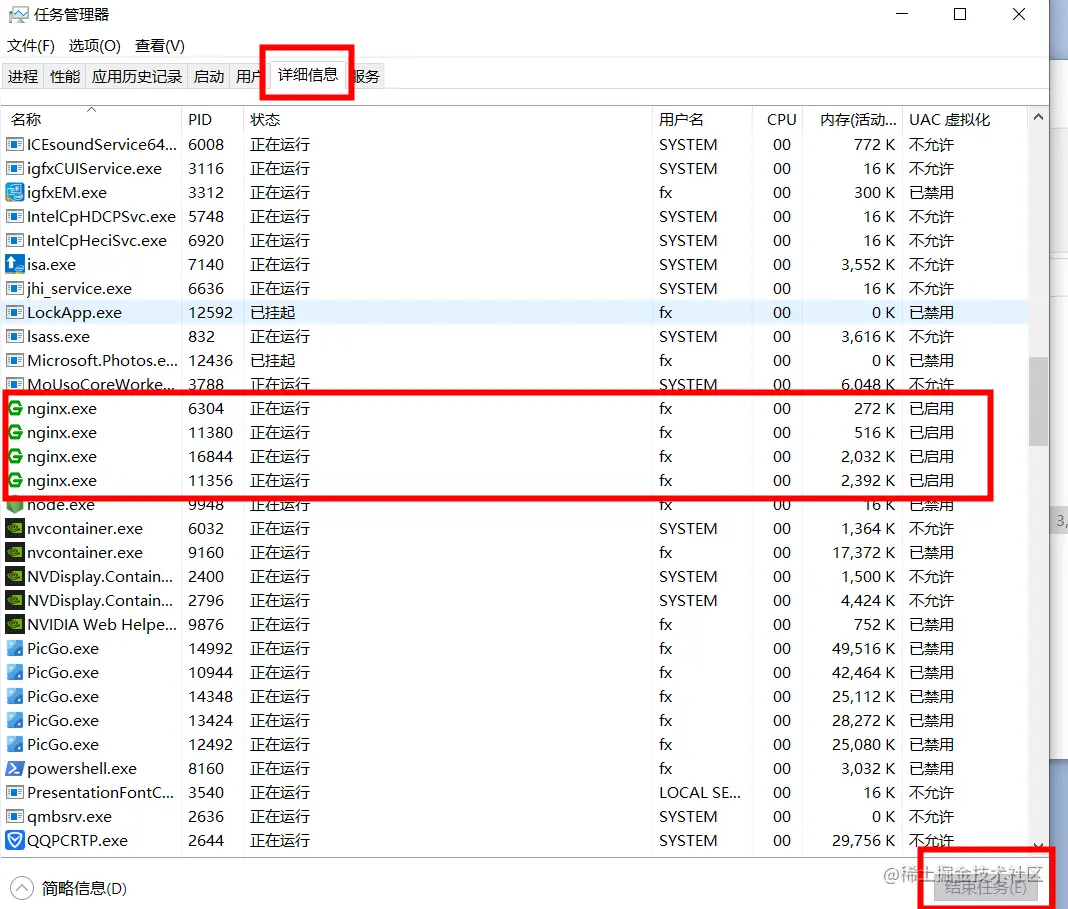1068x909 pixels.
Task: Click the QQPCRTP.exe shield icon
Action: coord(14,840)
